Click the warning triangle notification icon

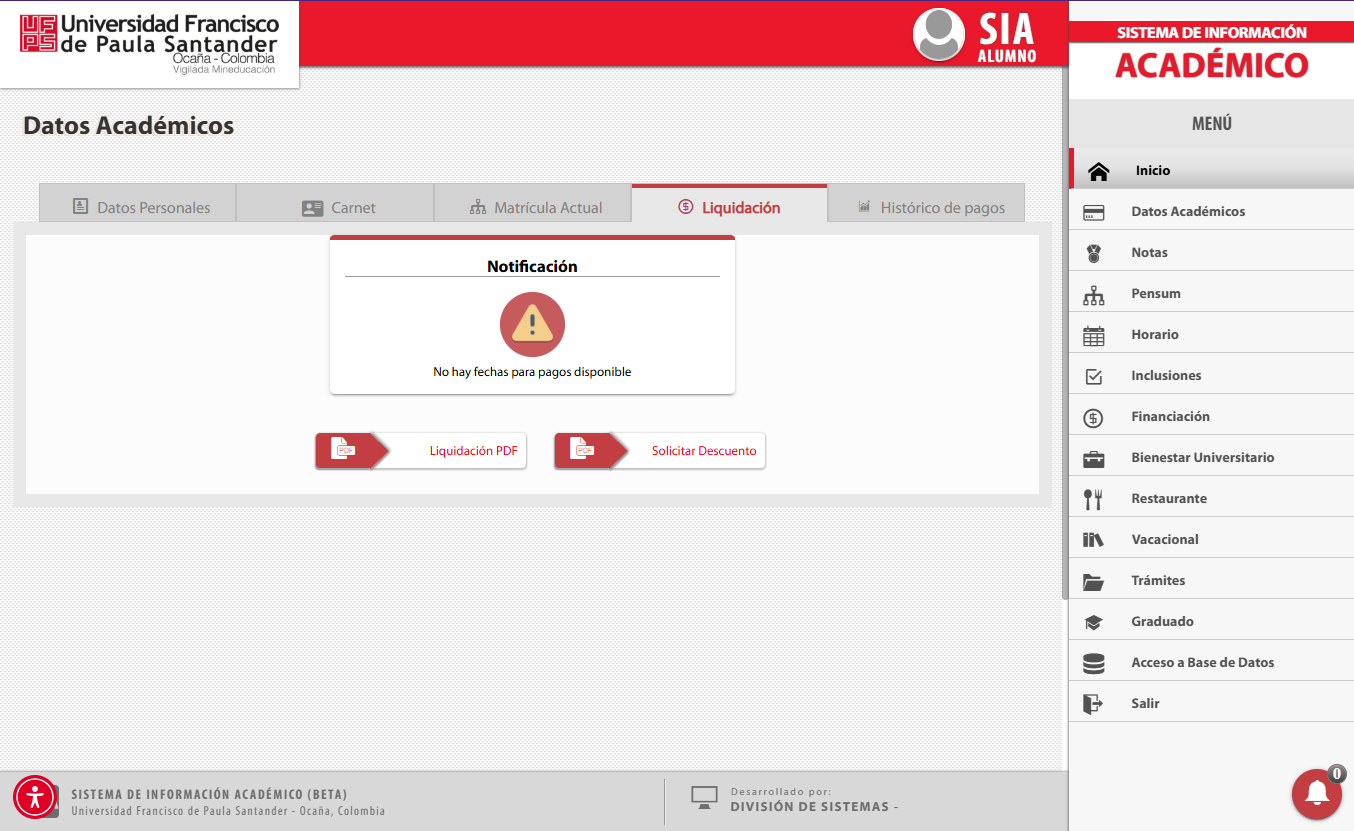(532, 324)
